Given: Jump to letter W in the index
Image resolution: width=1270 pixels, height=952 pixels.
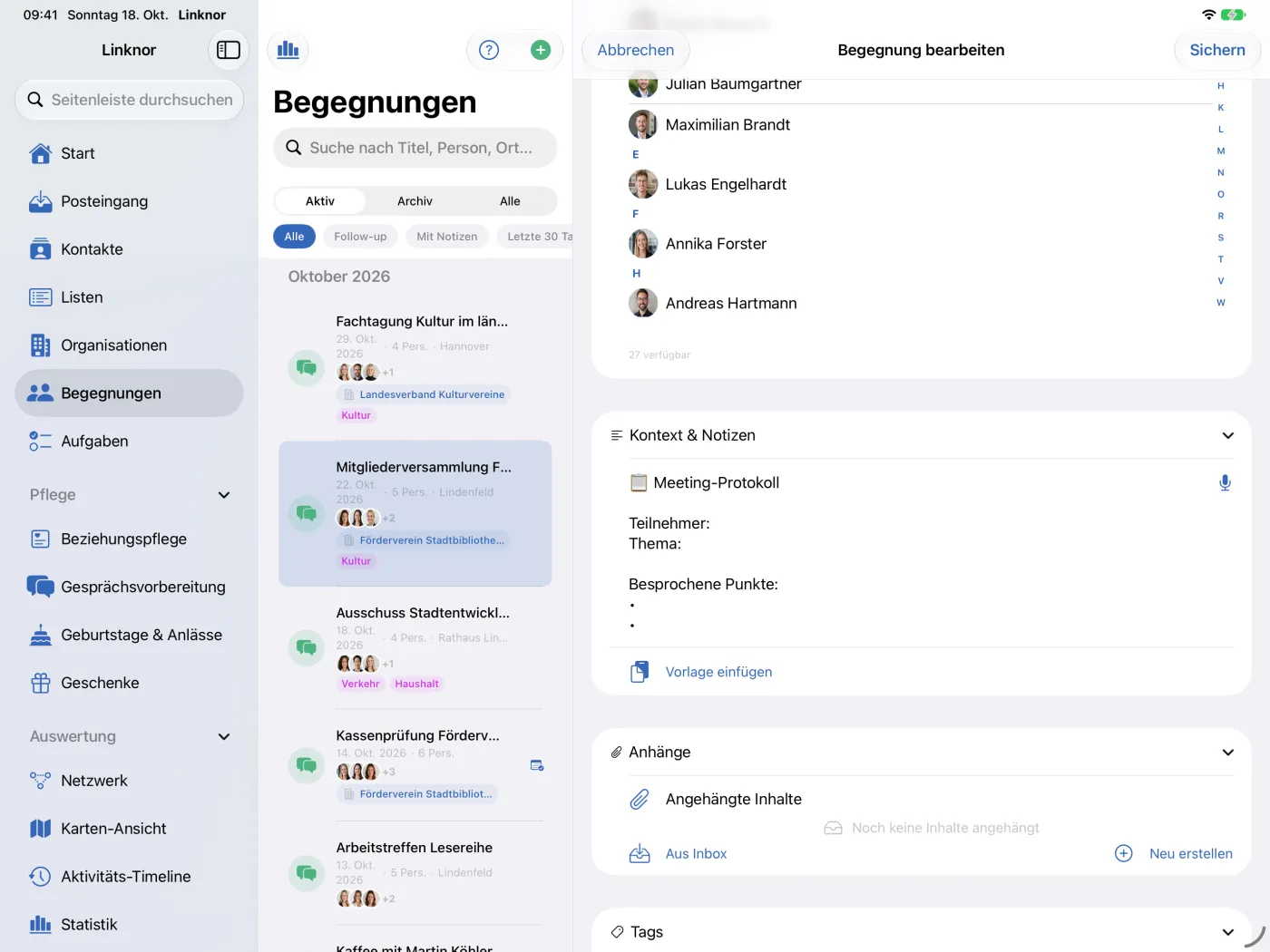Looking at the screenshot, I should 1221,303.
